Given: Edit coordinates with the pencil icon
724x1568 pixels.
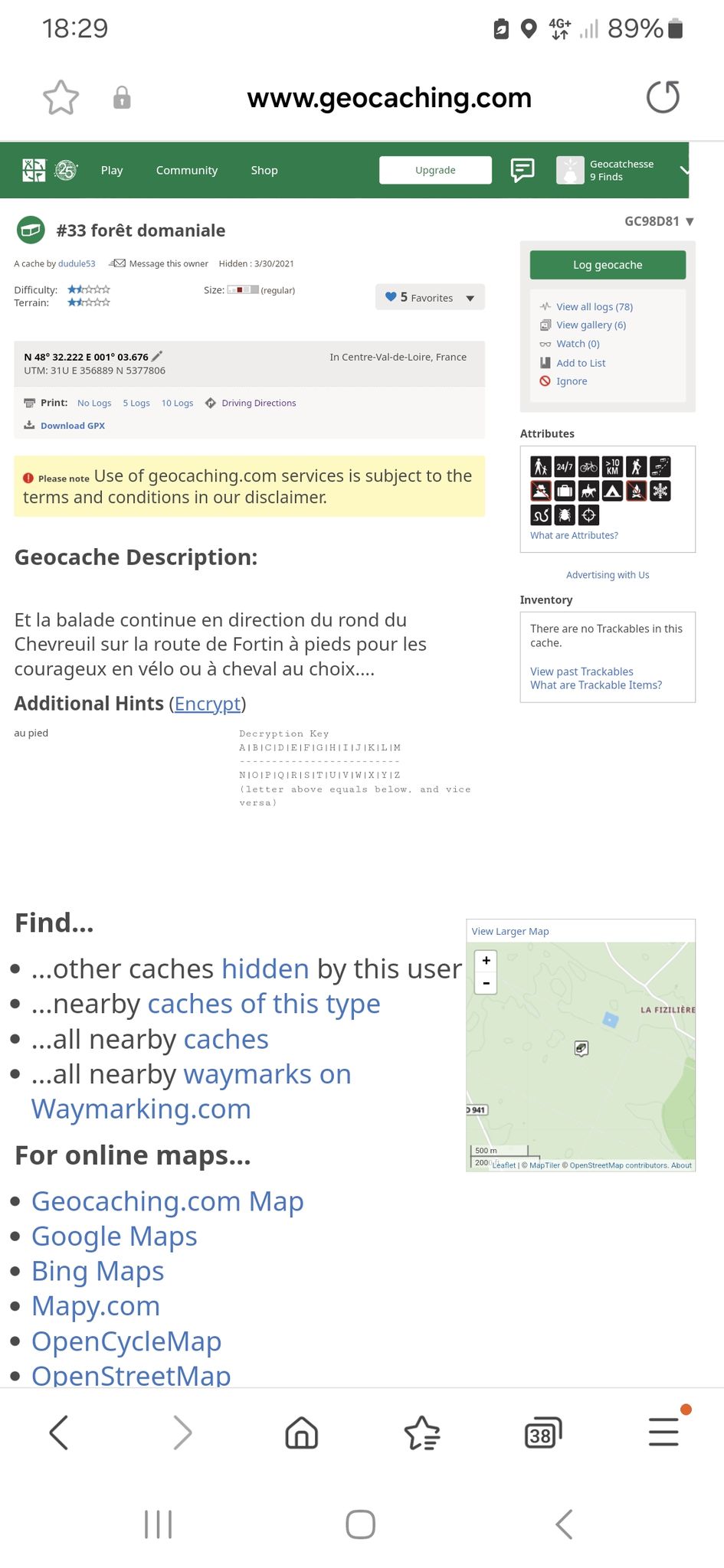Looking at the screenshot, I should coord(157,356).
